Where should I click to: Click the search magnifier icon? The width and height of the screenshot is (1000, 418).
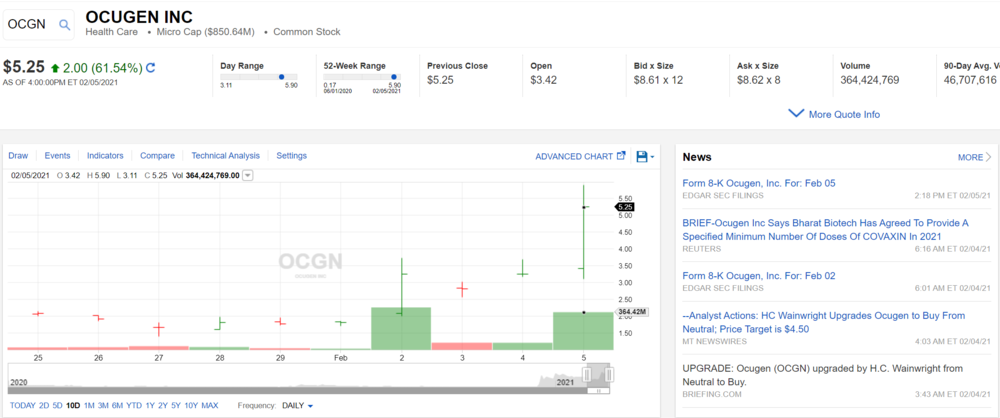(x=64, y=24)
